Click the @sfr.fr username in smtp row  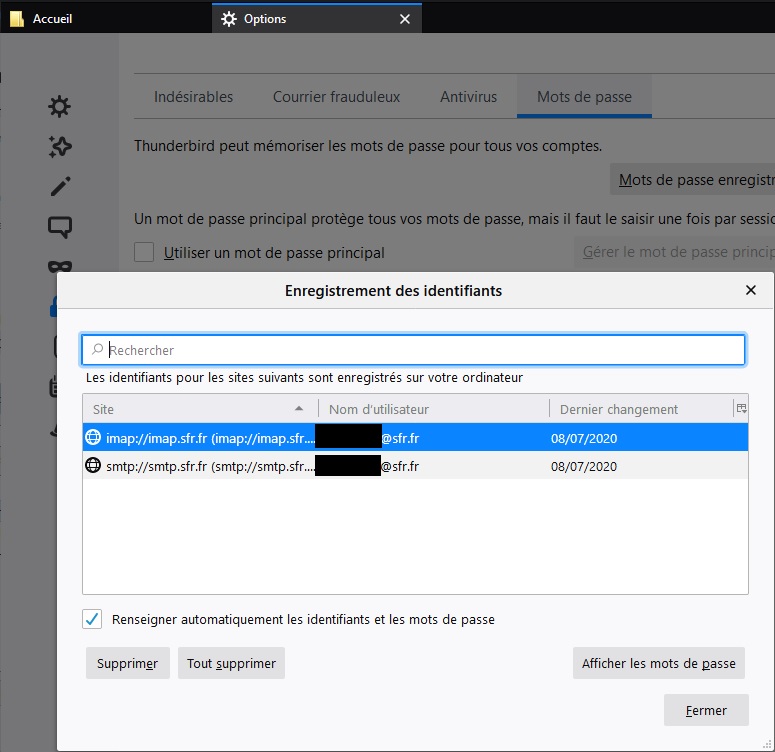400,466
